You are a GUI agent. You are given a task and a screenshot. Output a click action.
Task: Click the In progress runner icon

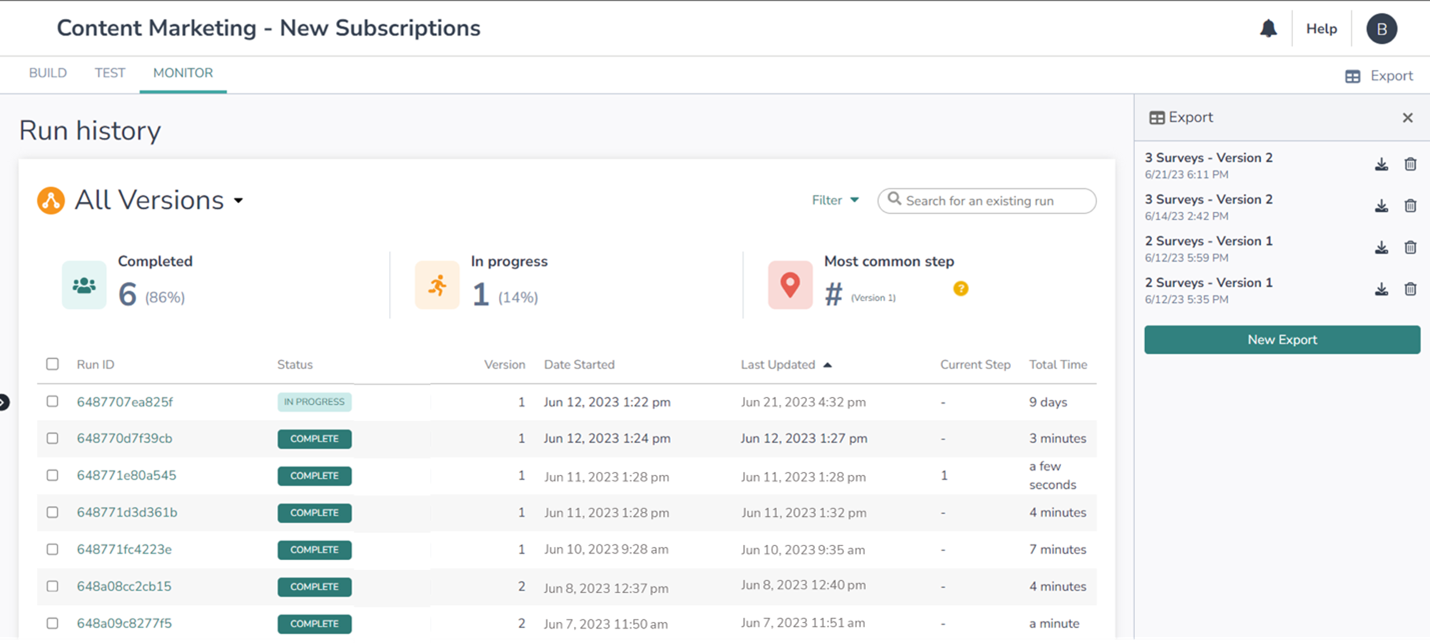437,286
